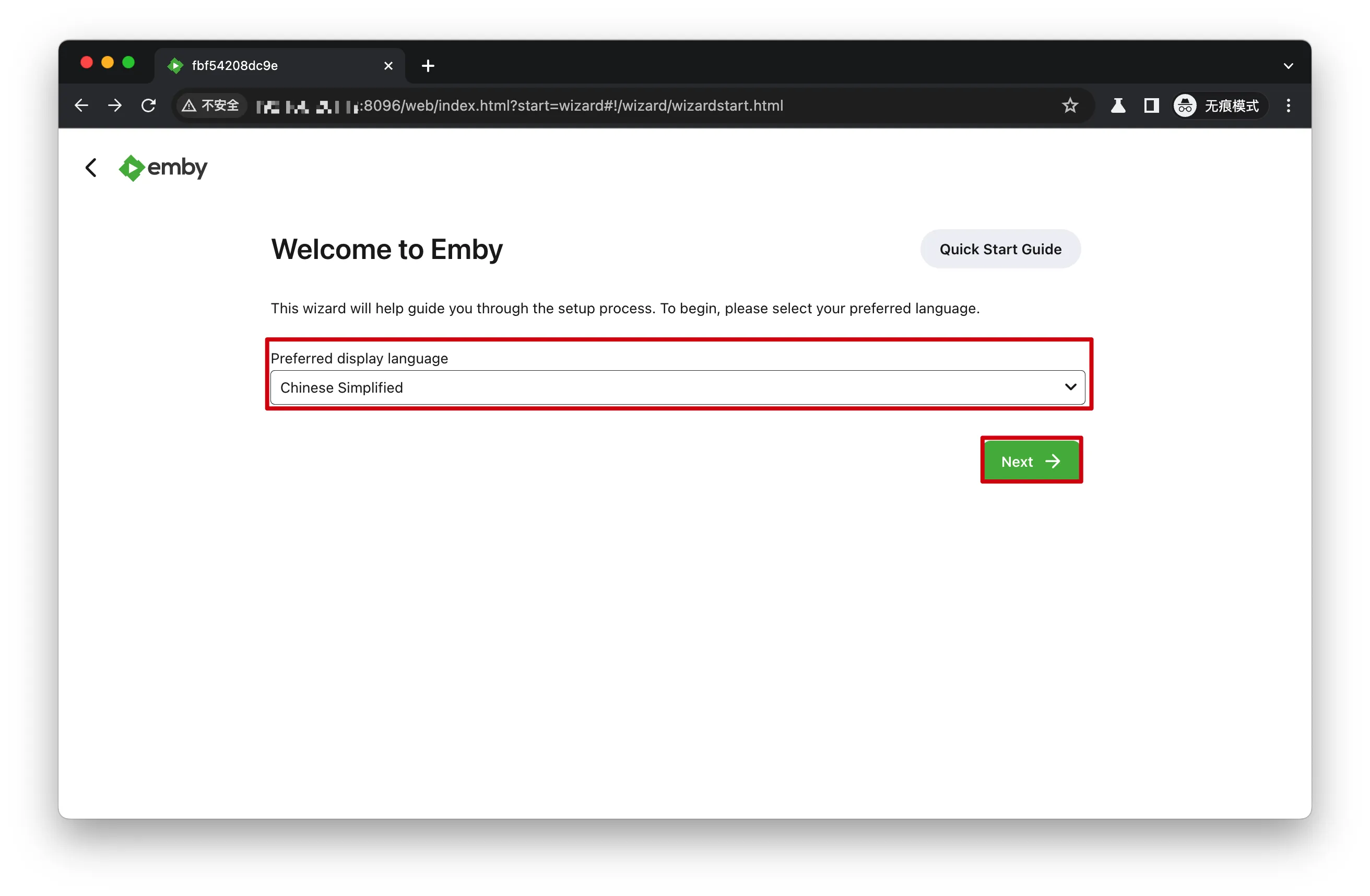This screenshot has width=1370, height=896.
Task: Go back using the Emby back chevron
Action: coord(91,168)
